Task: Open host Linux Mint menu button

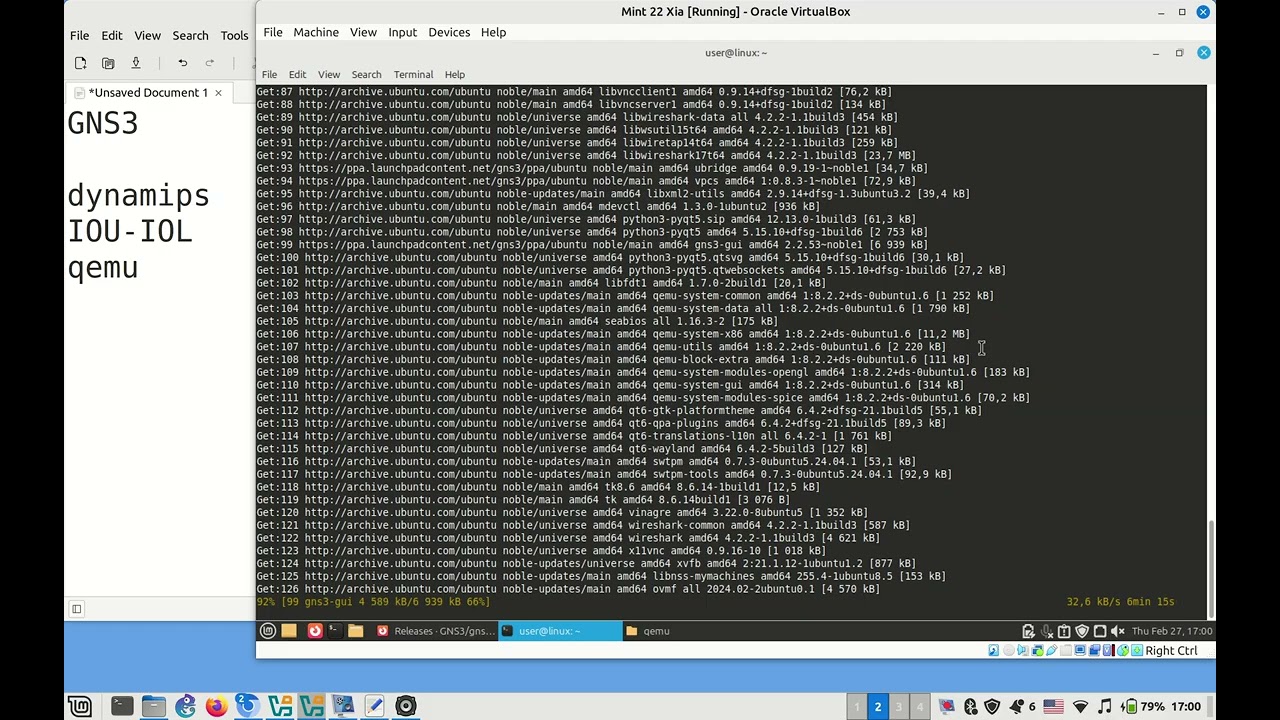Action: 80,707
